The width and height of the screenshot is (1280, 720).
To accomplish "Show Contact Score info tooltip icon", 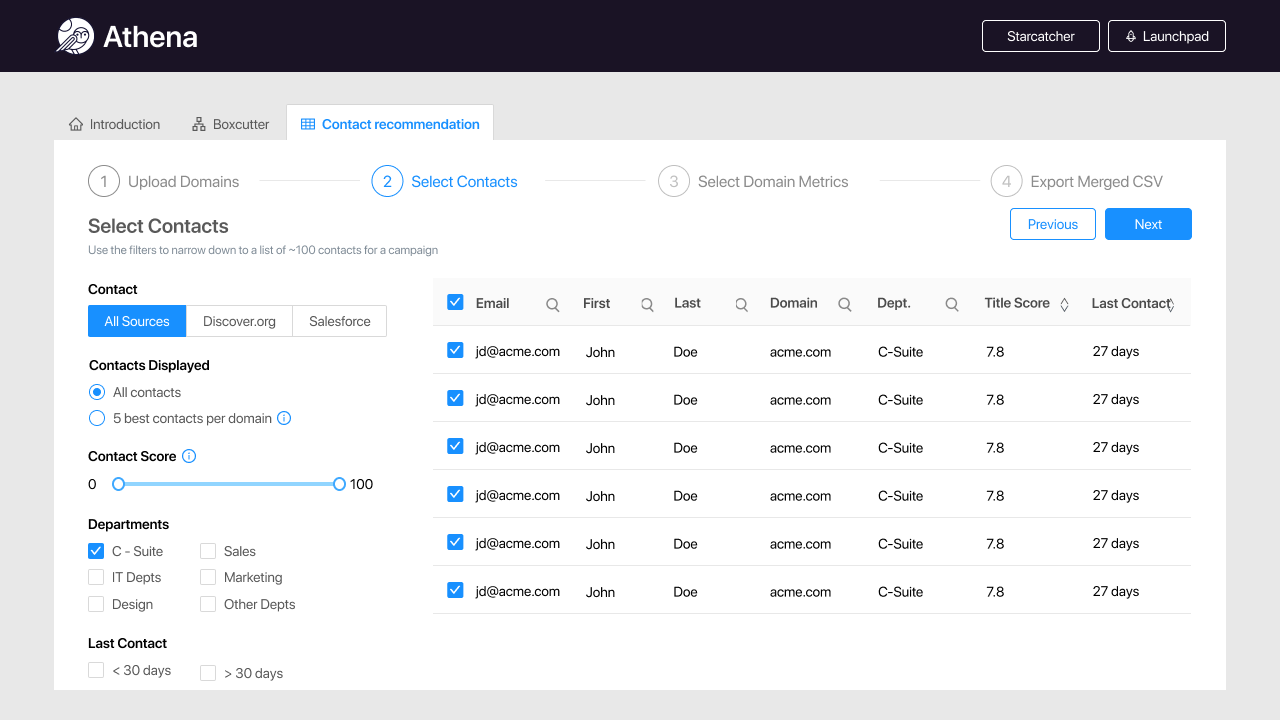I will 189,456.
